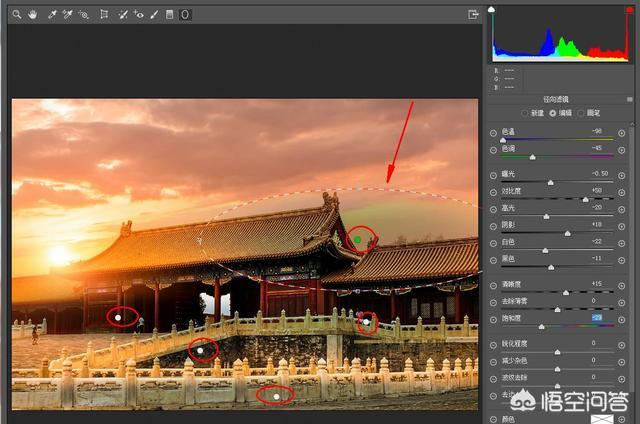Click the 色温 value field showing -98

click(x=597, y=131)
